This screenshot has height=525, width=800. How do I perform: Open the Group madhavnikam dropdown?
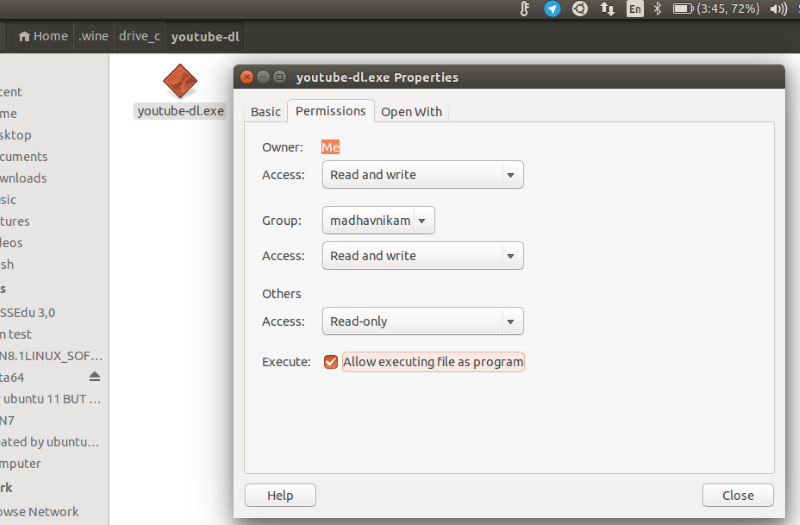(378, 220)
